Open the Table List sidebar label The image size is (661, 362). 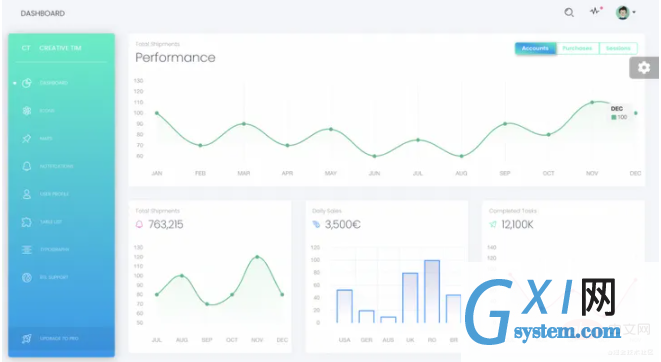51,222
